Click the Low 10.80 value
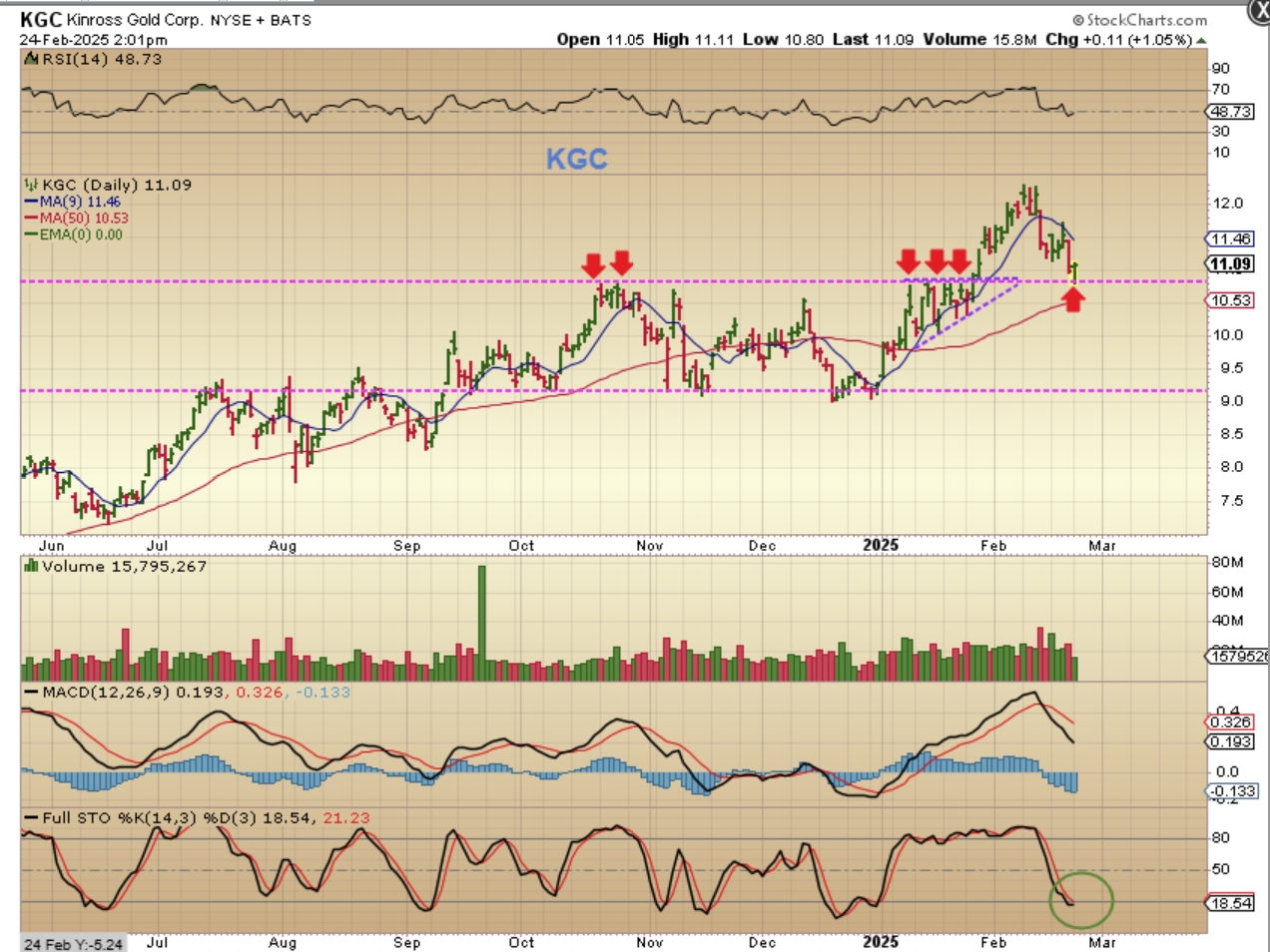The image size is (1270, 952). (783, 39)
